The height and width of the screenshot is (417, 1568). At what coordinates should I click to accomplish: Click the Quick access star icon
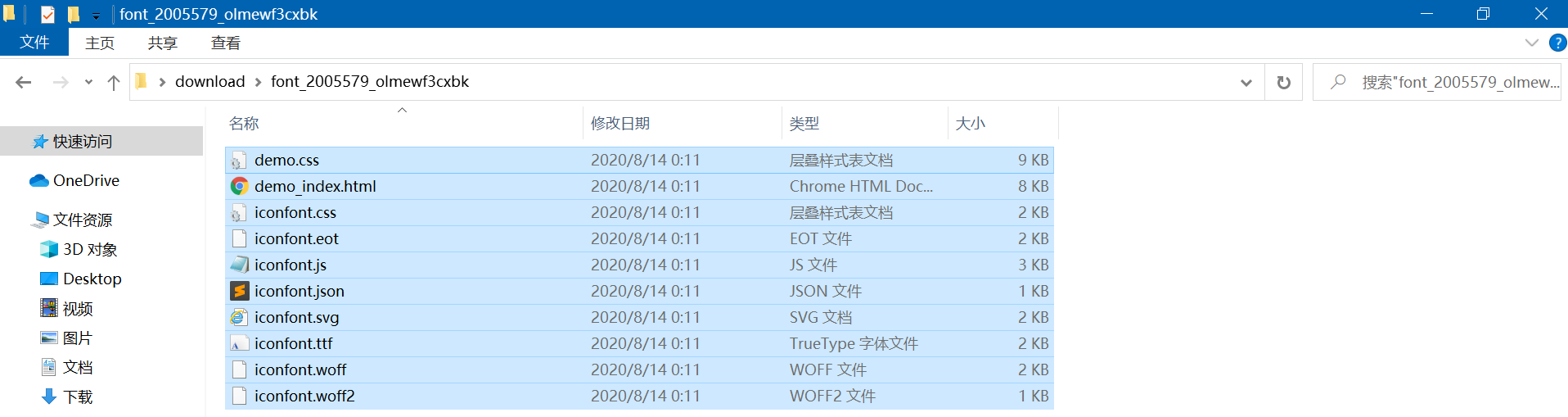[40, 142]
